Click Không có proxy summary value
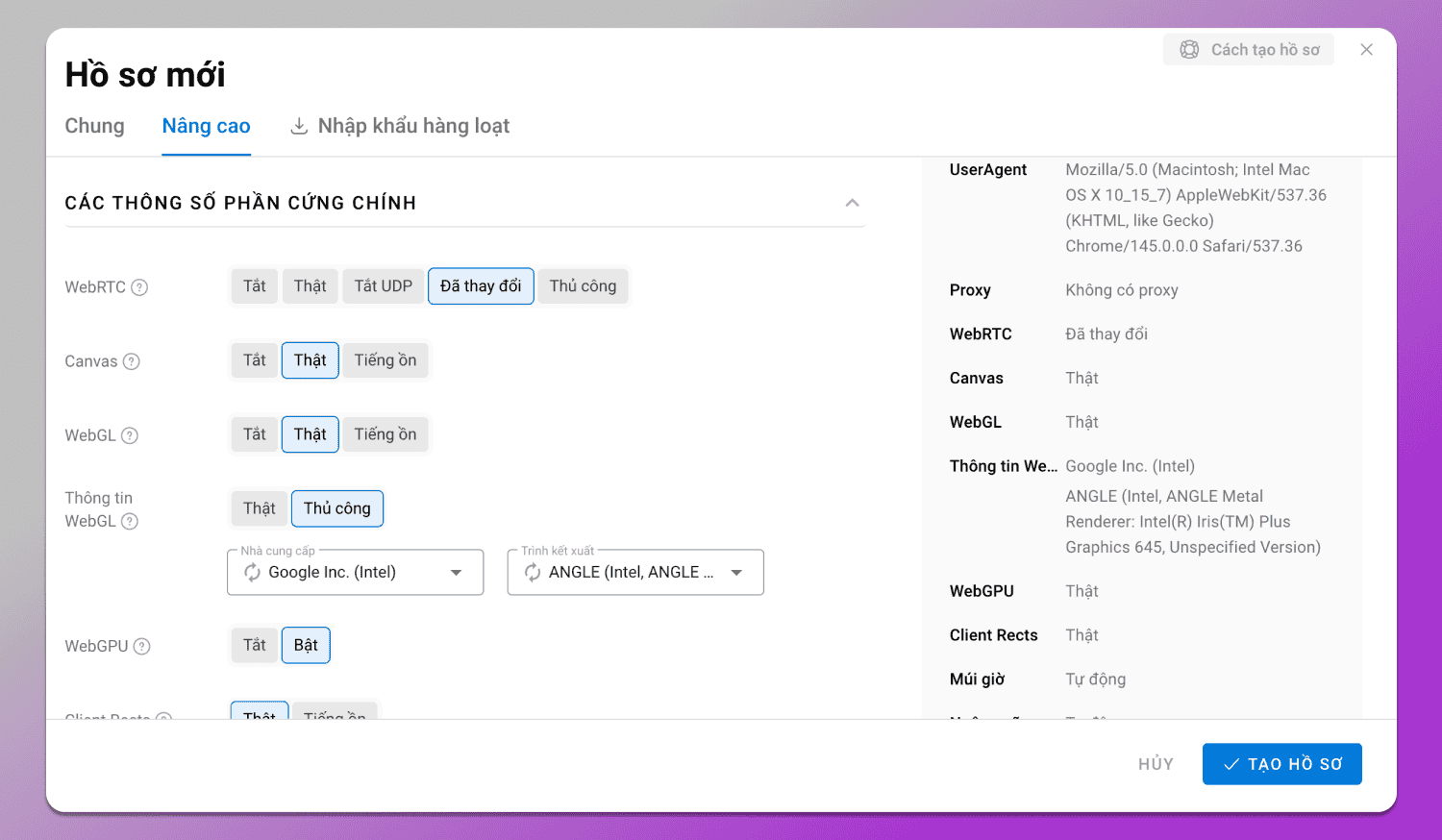Screen dimensions: 1442x840 (x=1122, y=290)
